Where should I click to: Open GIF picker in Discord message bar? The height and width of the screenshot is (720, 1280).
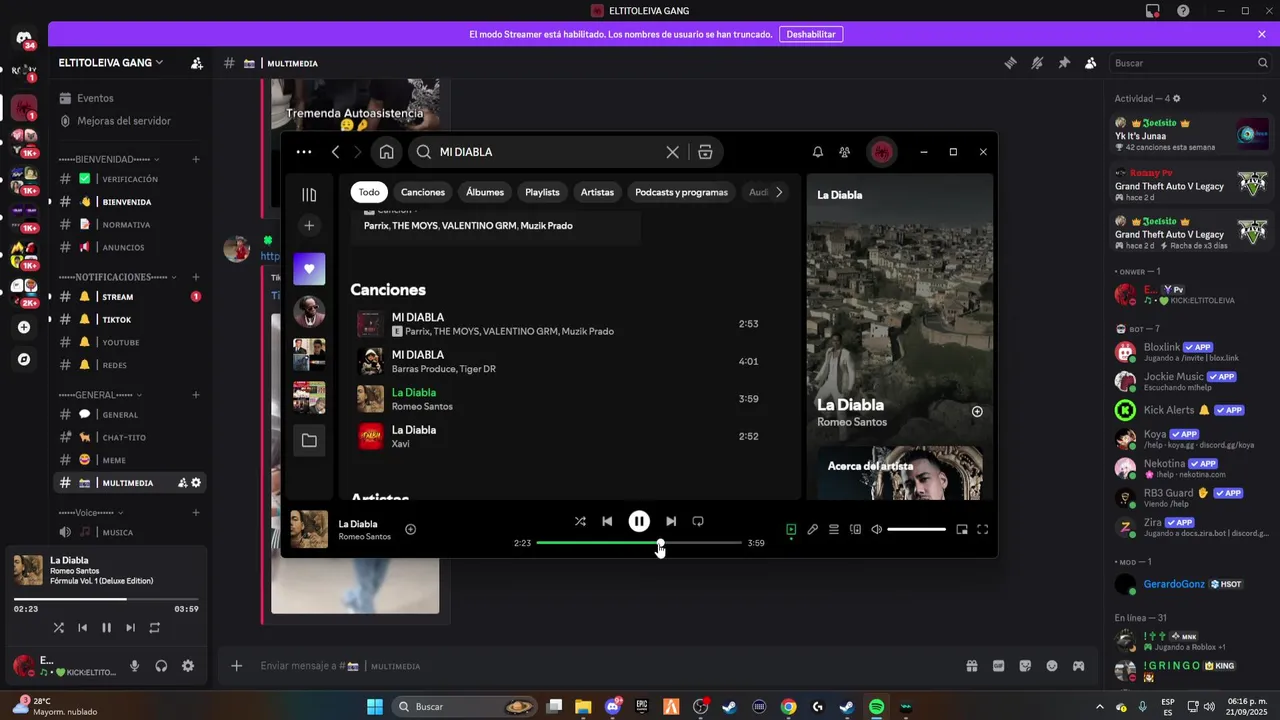(x=998, y=666)
